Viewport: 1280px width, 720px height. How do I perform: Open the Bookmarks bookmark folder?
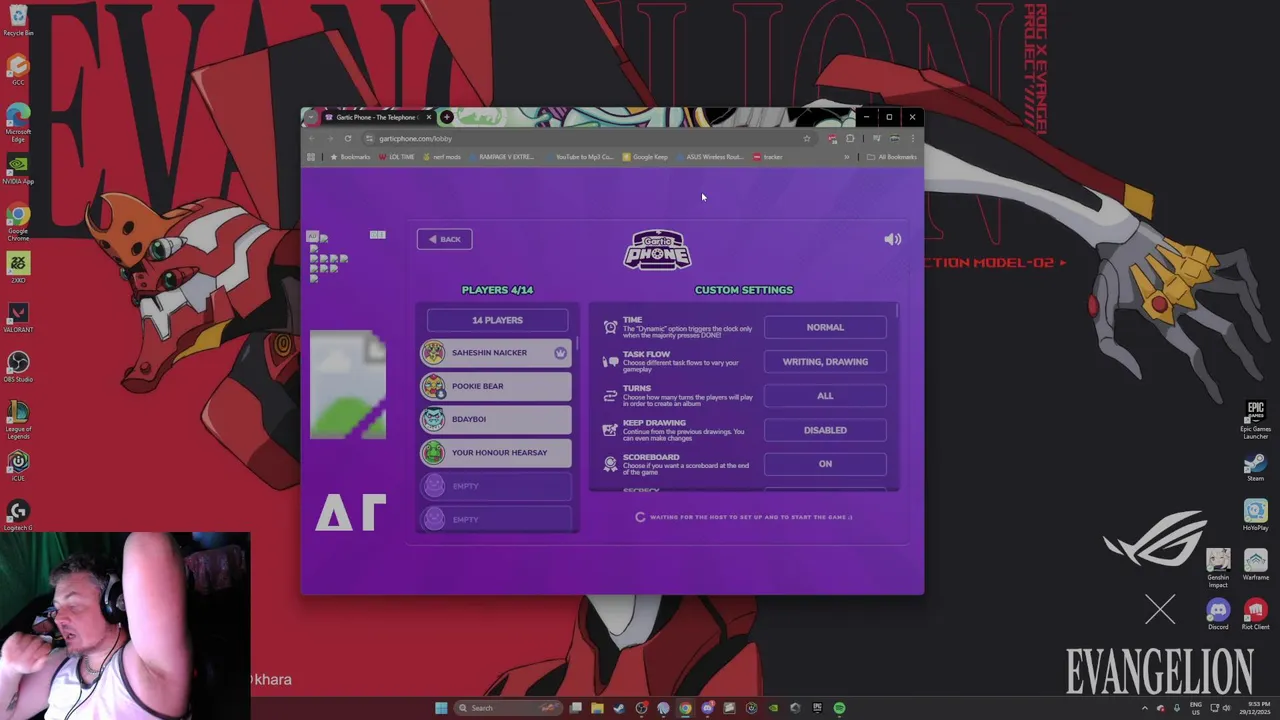pyautogui.click(x=350, y=157)
